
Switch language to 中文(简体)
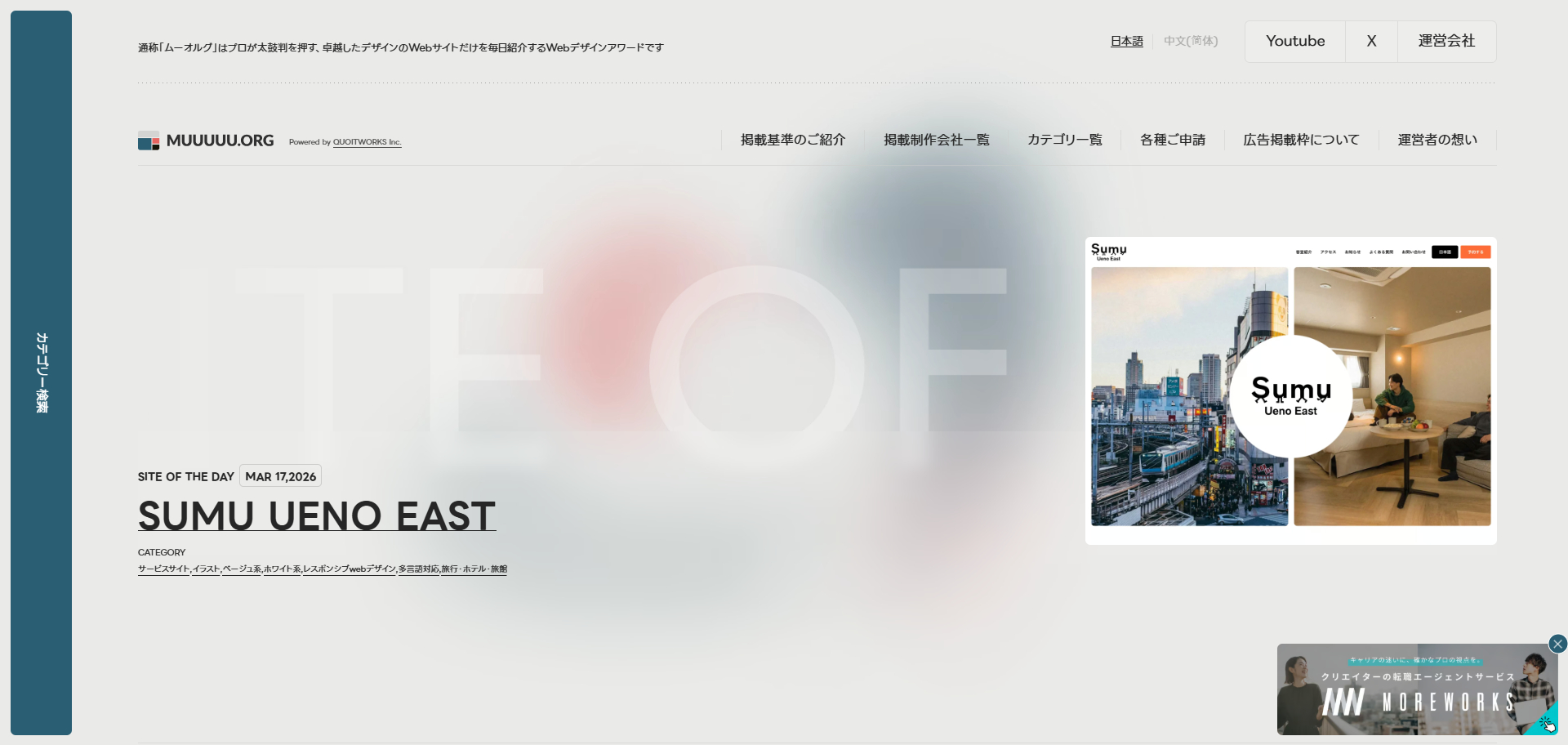click(x=1190, y=41)
